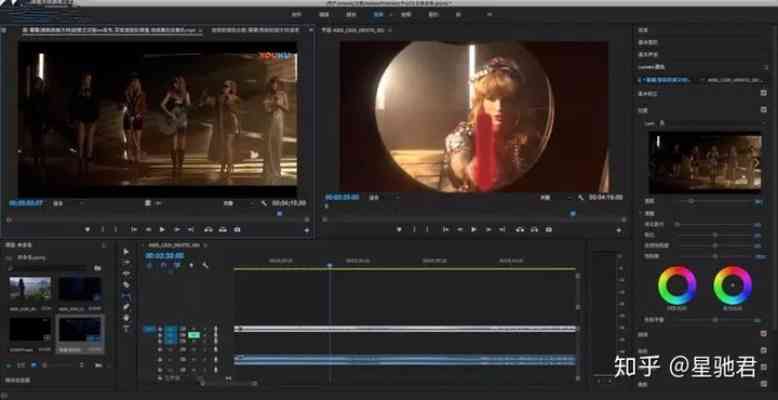The image size is (778, 400).
Task: Select the second Source monitor panel tab
Action: tap(255, 30)
